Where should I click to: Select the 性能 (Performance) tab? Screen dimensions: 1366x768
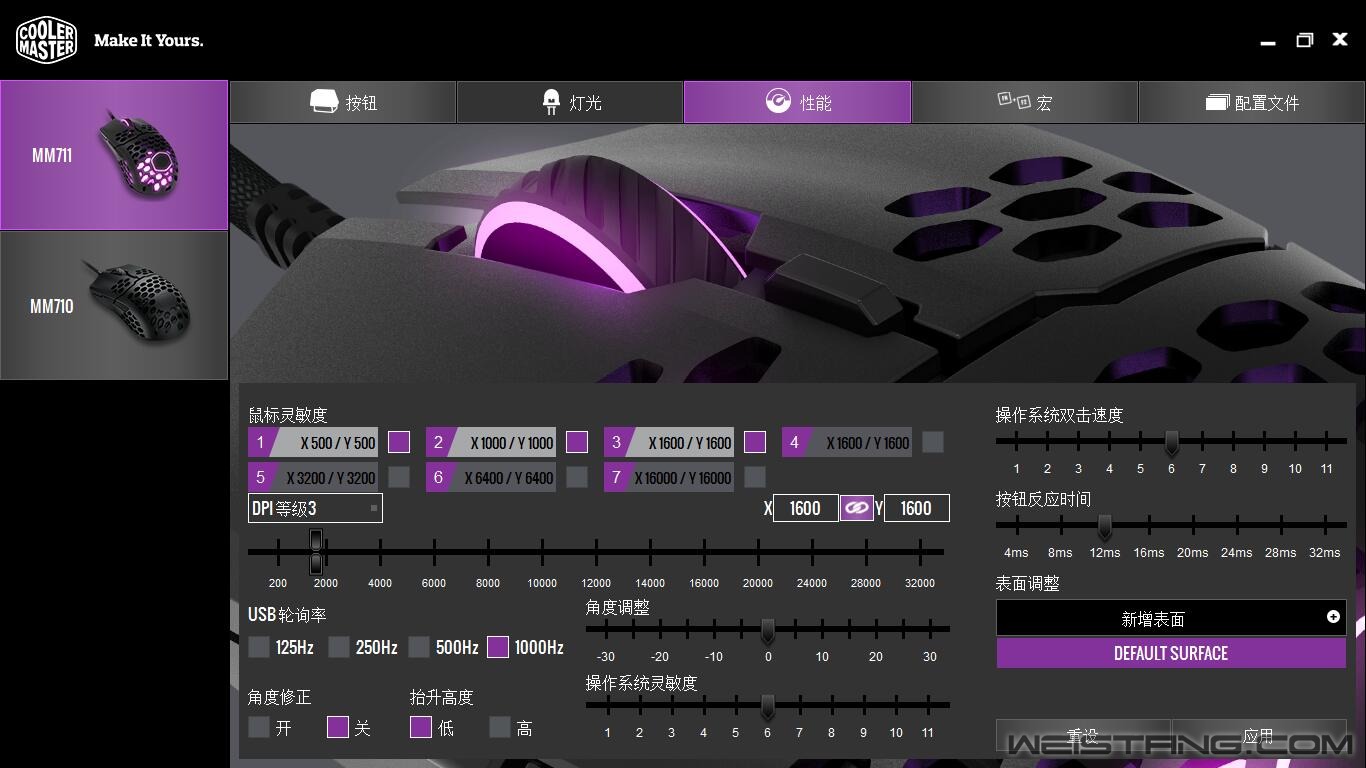(797, 102)
